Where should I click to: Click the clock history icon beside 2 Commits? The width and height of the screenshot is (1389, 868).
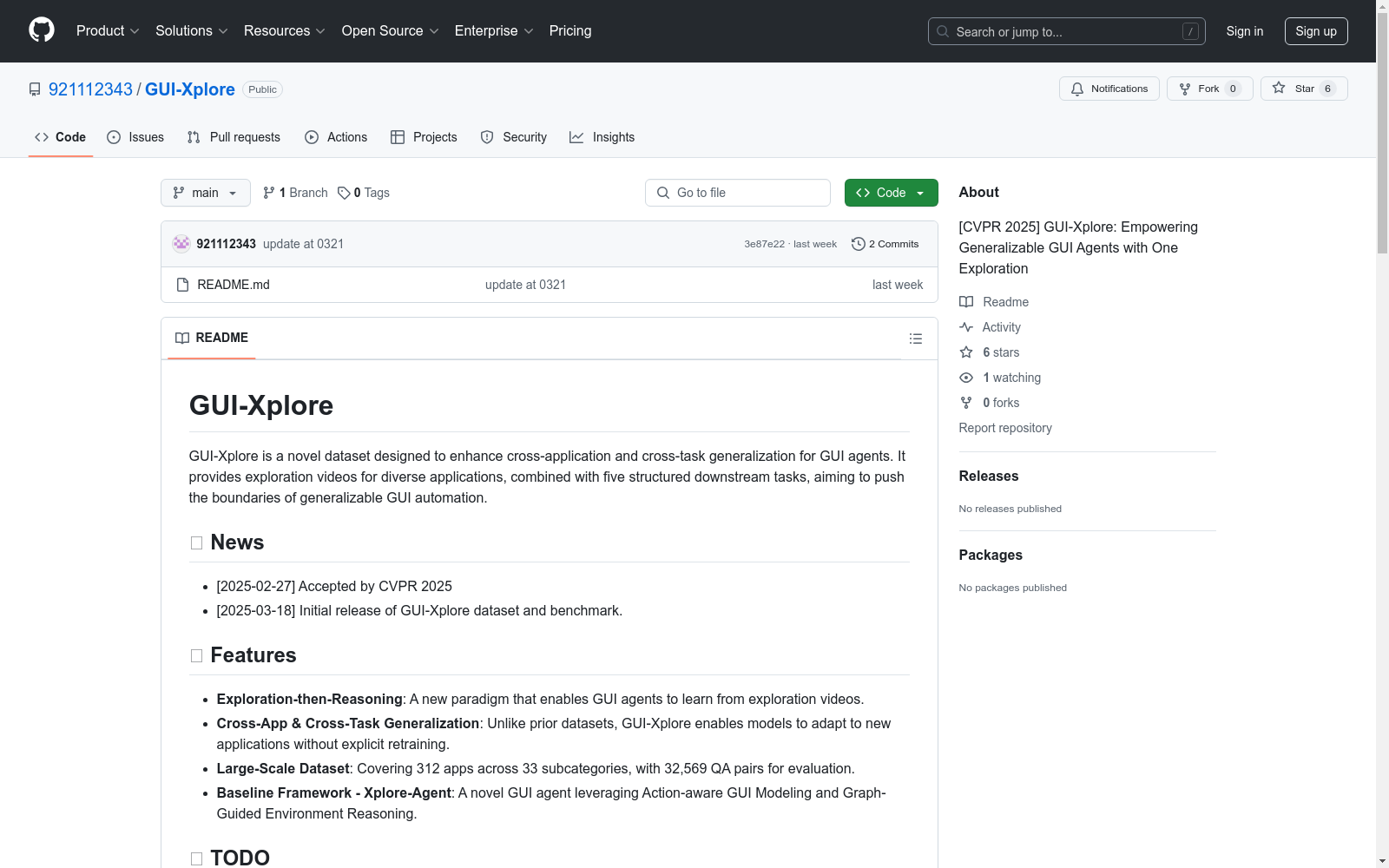point(859,244)
